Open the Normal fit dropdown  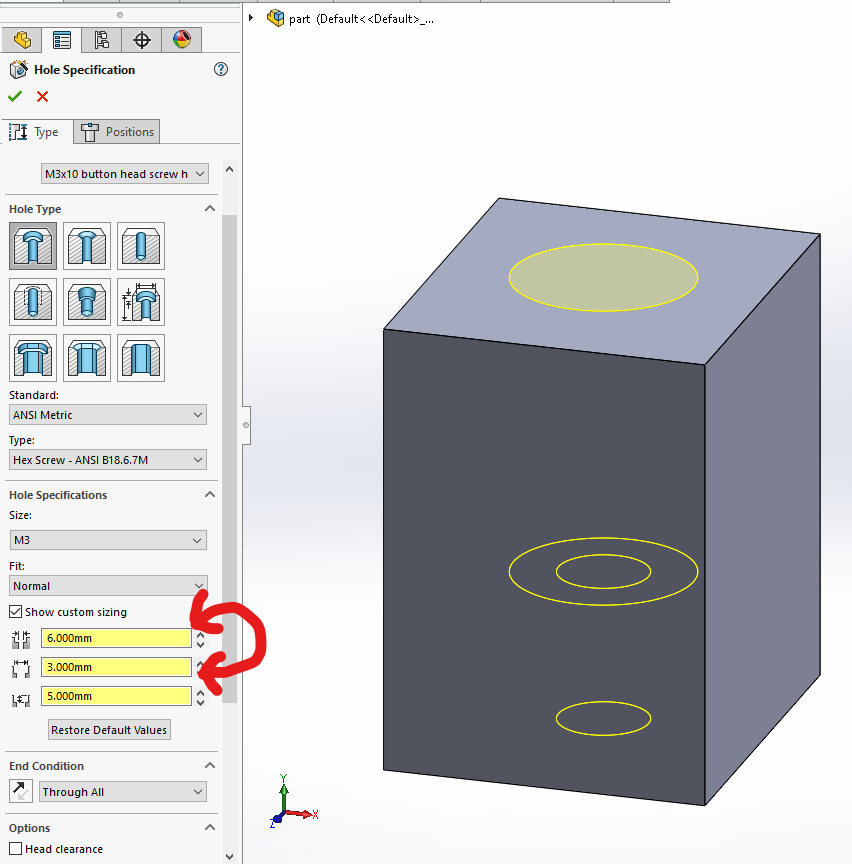click(108, 586)
